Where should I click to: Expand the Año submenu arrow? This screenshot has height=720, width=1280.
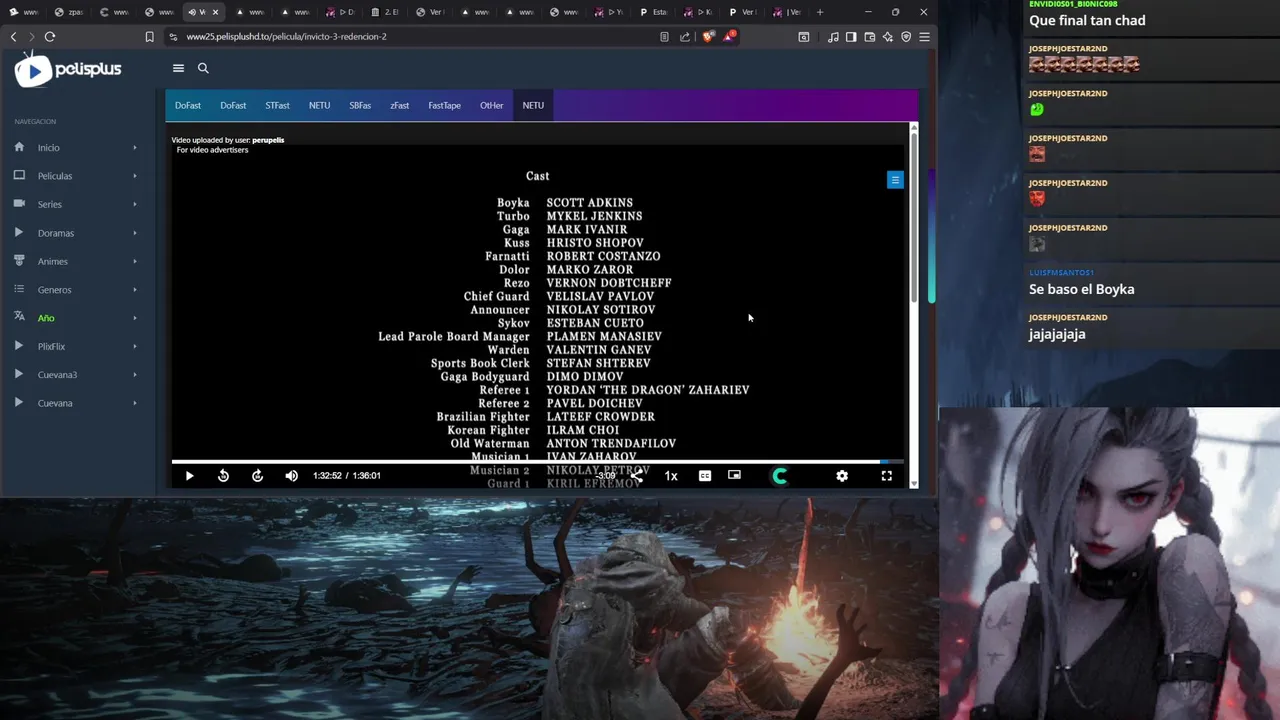pyautogui.click(x=135, y=318)
